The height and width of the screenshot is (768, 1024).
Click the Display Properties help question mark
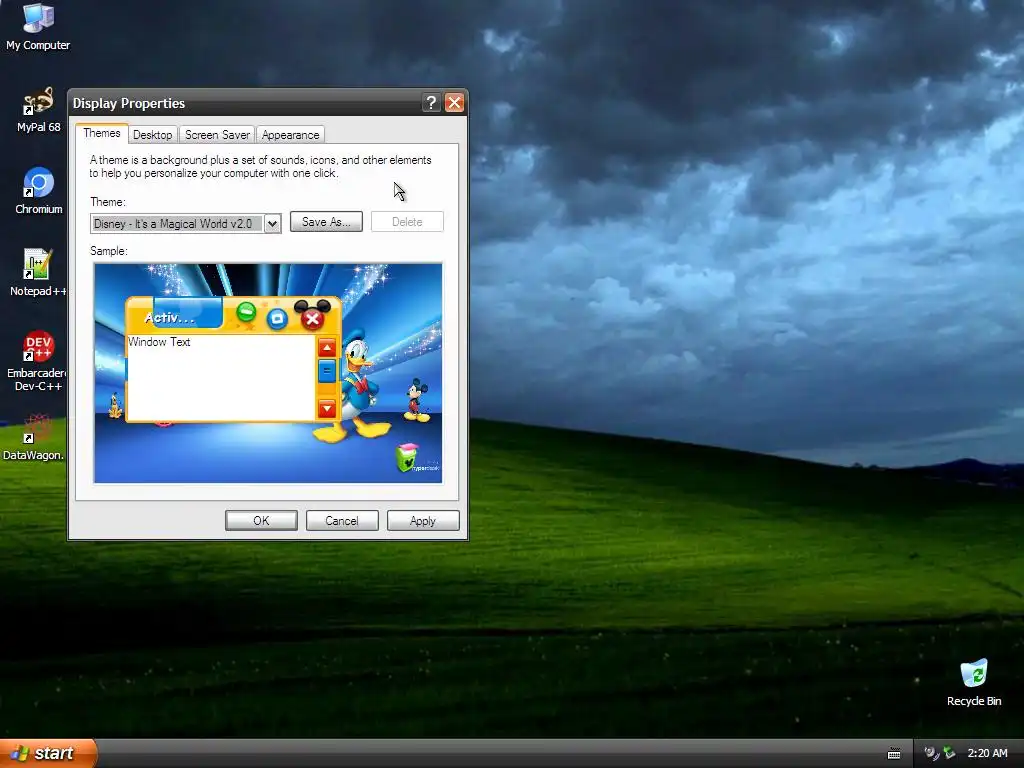point(431,103)
